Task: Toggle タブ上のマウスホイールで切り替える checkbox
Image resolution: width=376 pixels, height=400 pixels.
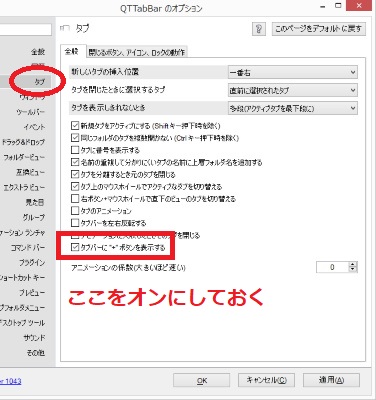Action: 75,186
